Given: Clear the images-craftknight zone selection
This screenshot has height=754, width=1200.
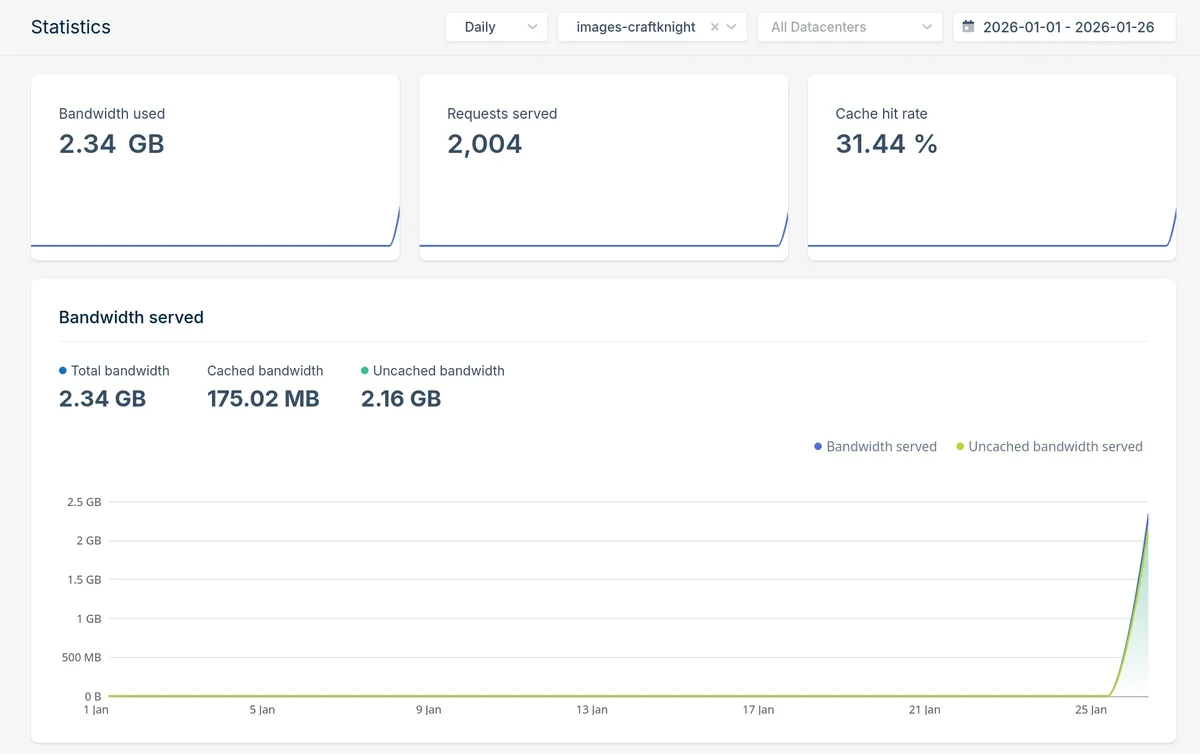Looking at the screenshot, I should click(x=714, y=28).
